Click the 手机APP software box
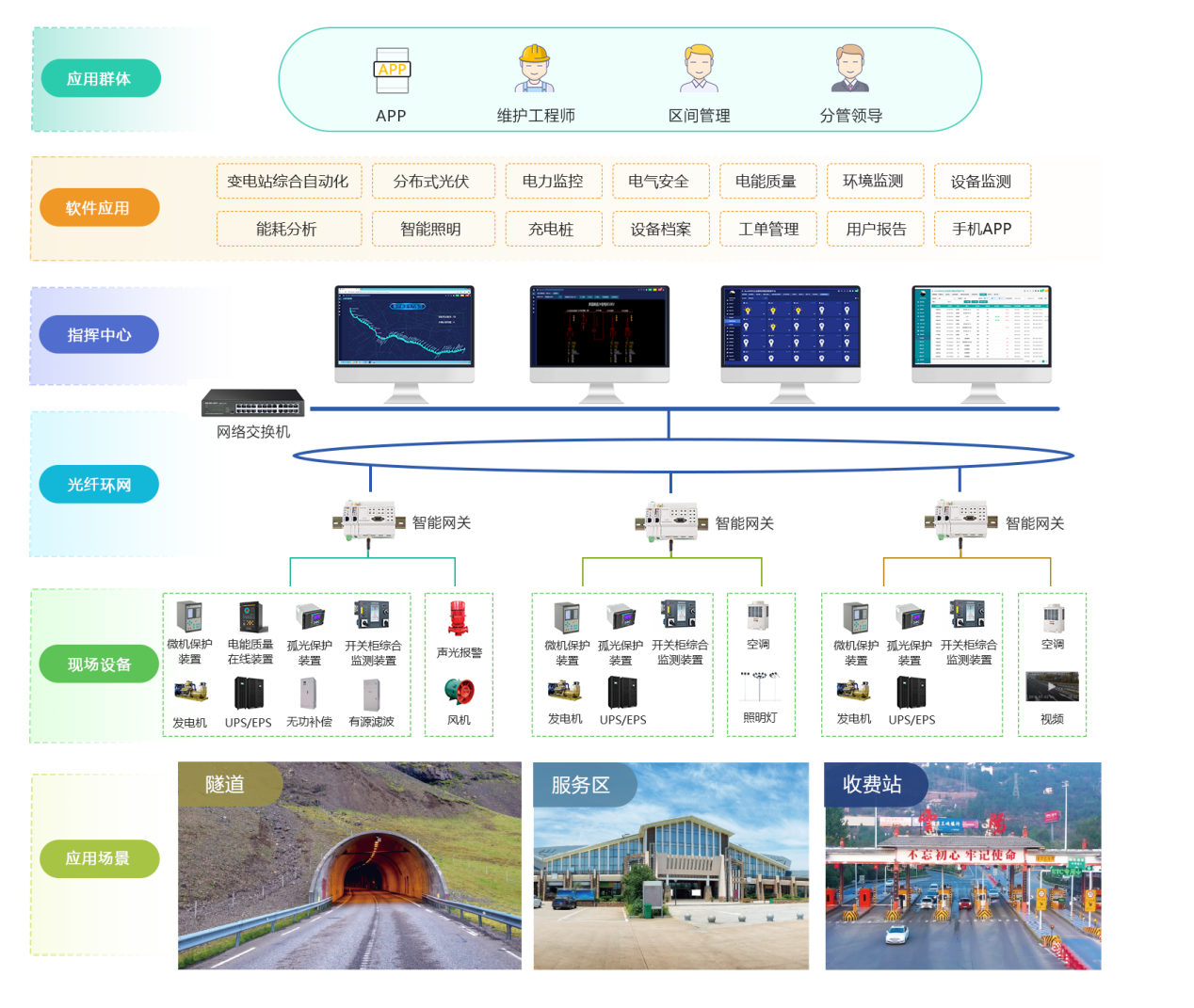 (981, 229)
